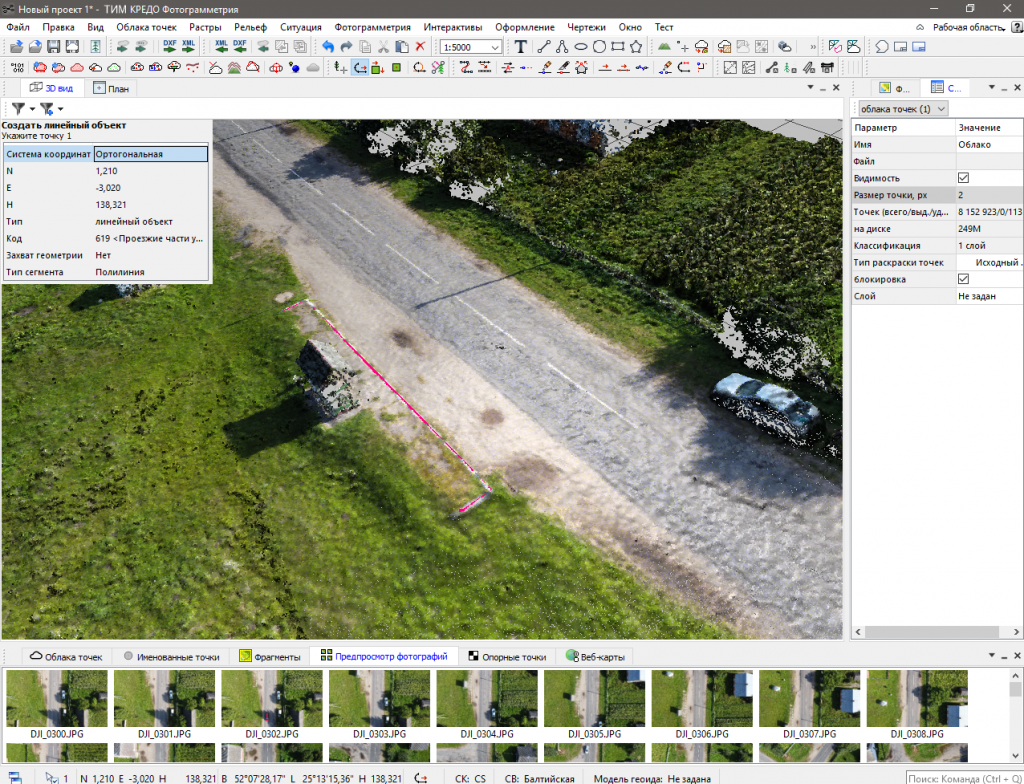Switch to the Облака точек bottom tab
Image resolution: width=1024 pixels, height=784 pixels.
coord(67,657)
